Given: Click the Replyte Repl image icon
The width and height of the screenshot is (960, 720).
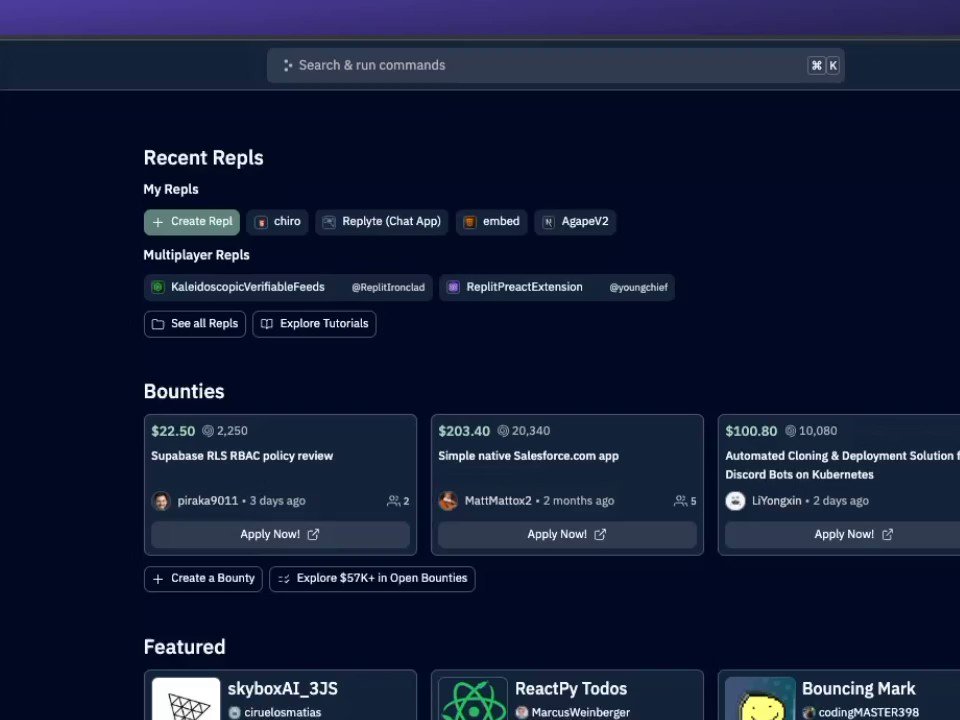Looking at the screenshot, I should 329,222.
